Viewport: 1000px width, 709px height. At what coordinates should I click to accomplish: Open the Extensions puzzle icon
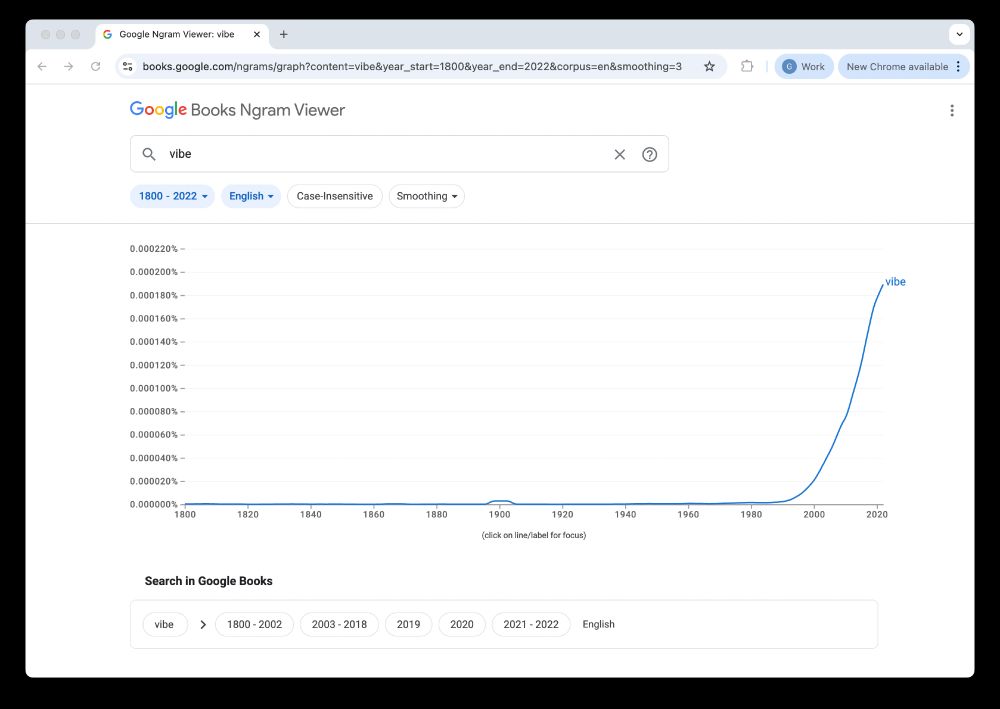pos(747,66)
